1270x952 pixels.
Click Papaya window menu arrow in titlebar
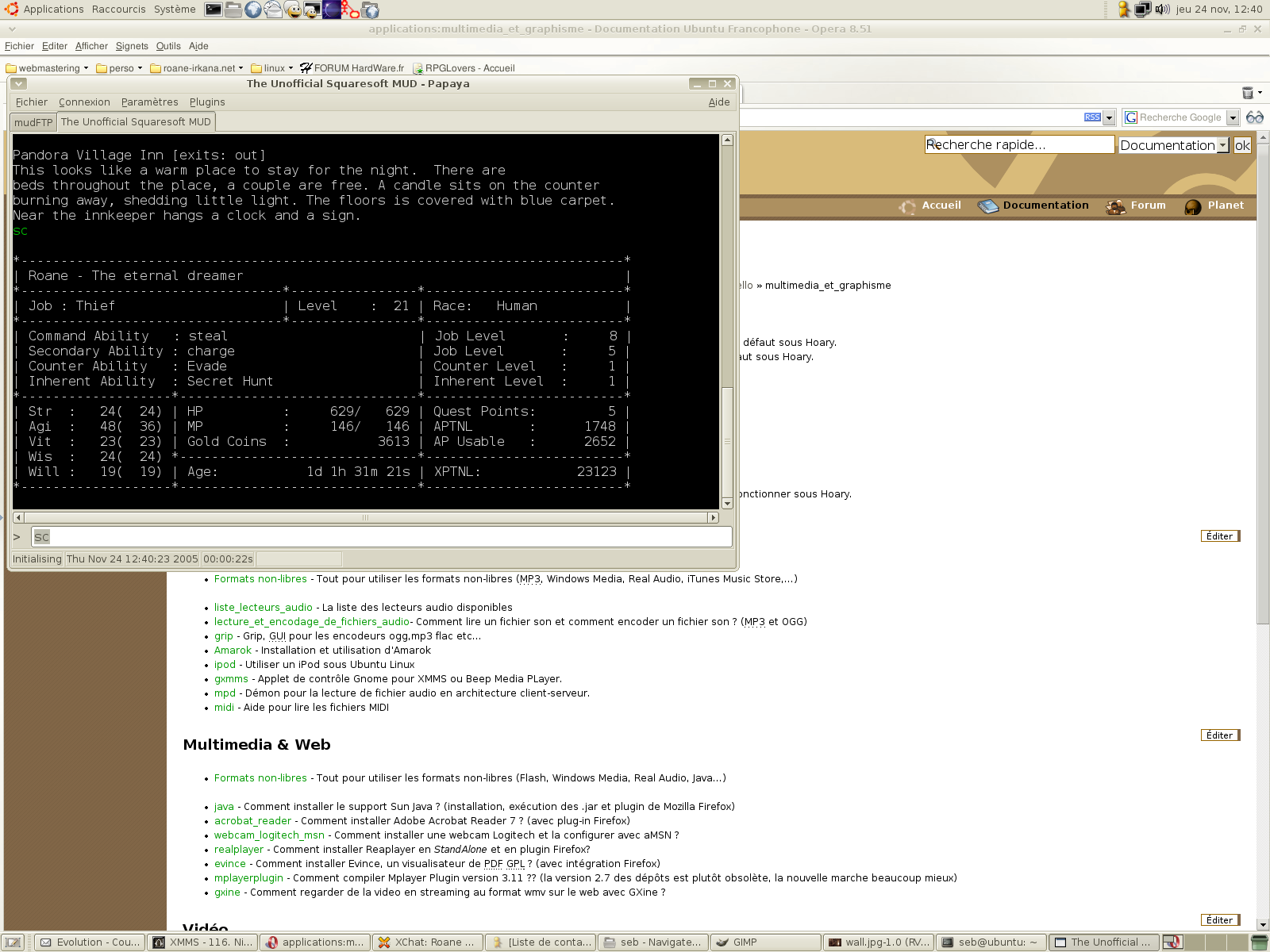(19, 84)
